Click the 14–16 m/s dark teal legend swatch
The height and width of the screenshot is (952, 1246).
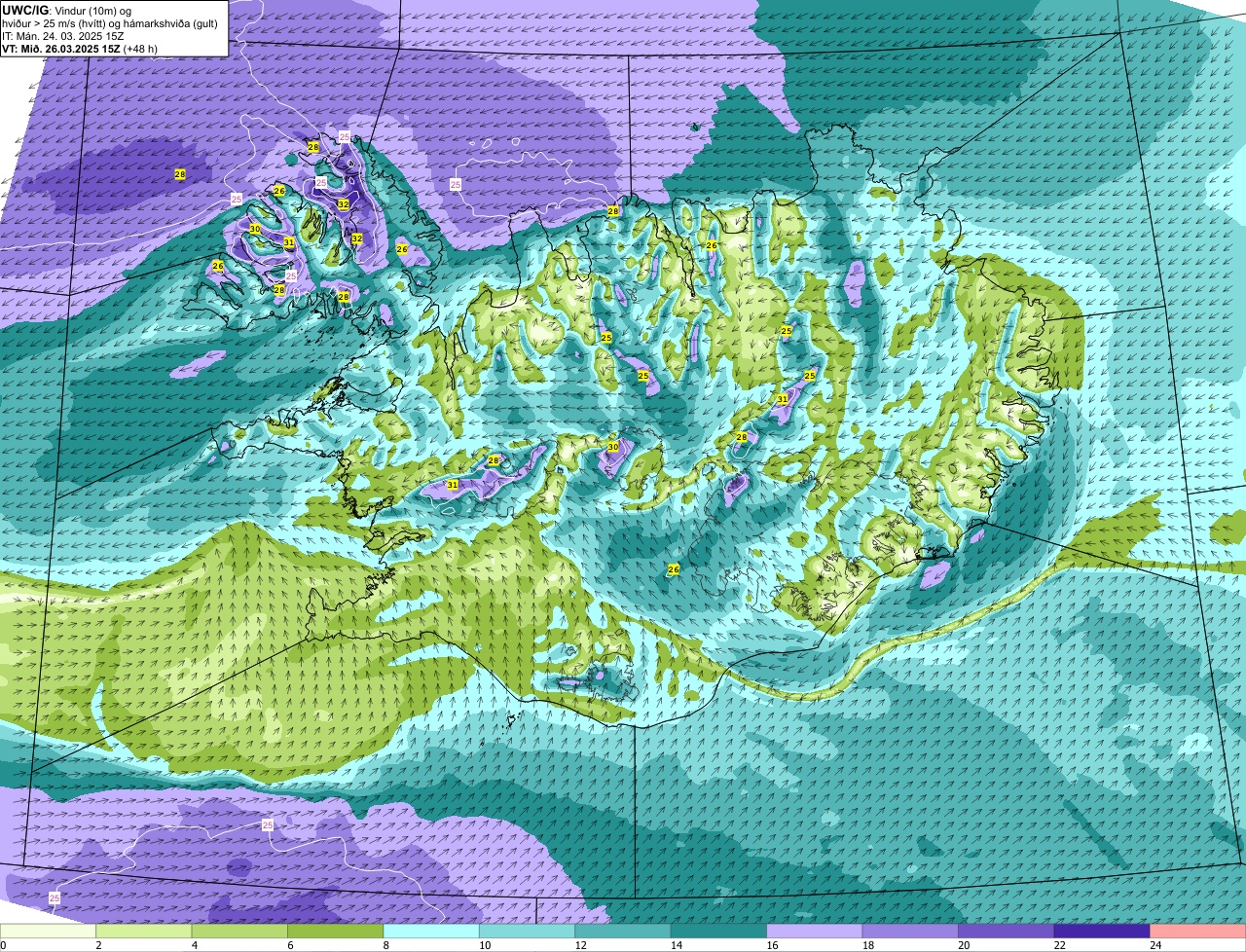719,932
